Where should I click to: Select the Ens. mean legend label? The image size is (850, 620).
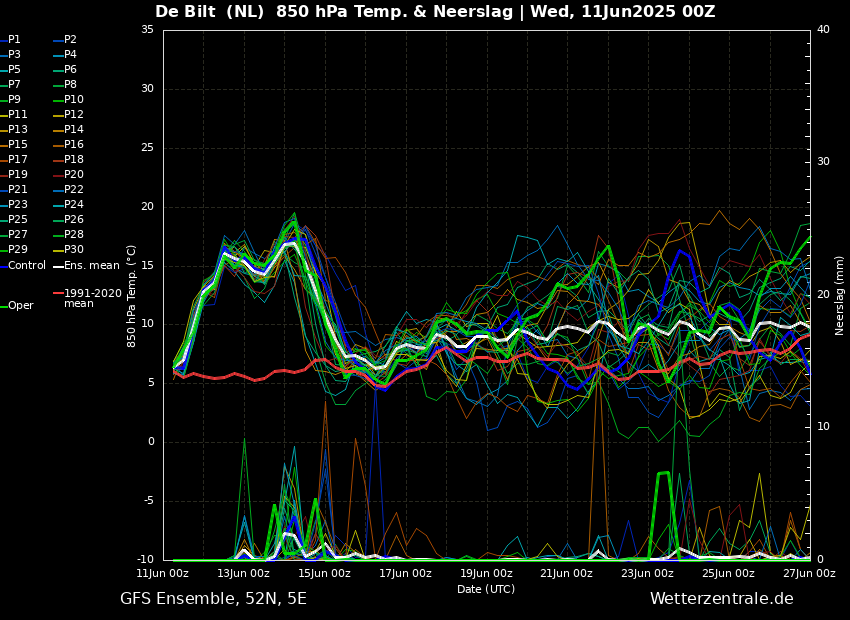tap(92, 266)
